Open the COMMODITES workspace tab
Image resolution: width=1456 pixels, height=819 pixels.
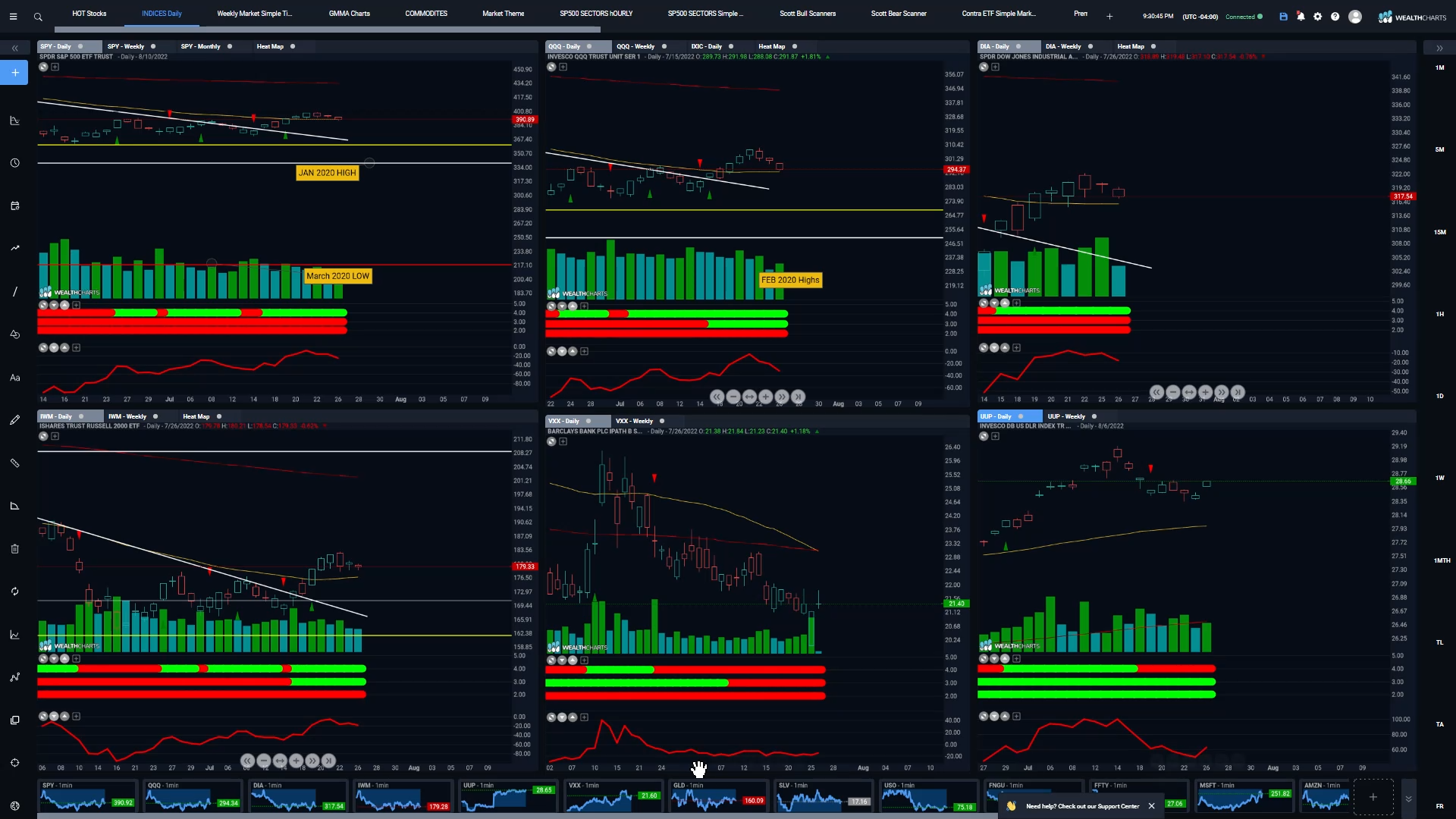(x=426, y=14)
